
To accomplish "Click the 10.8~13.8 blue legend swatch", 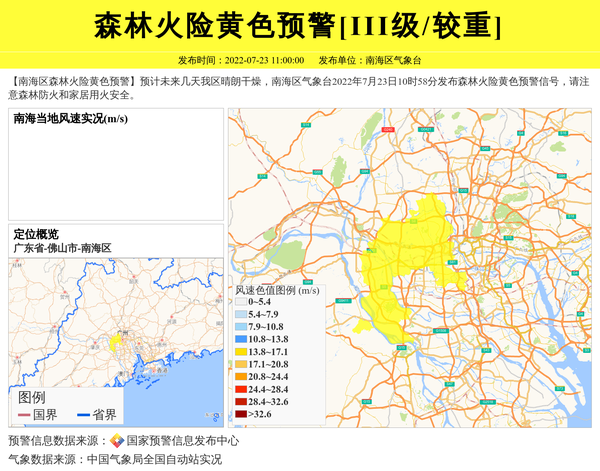I will click(240, 339).
